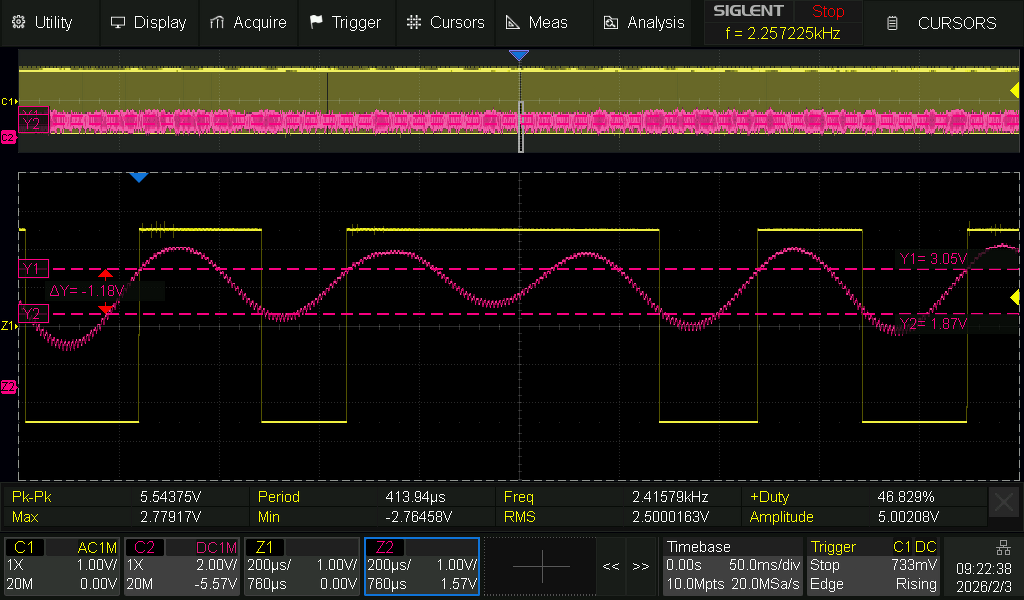The image size is (1024, 600).
Task: Click the Y2= 1.87V cursor value label
Action: tap(933, 324)
